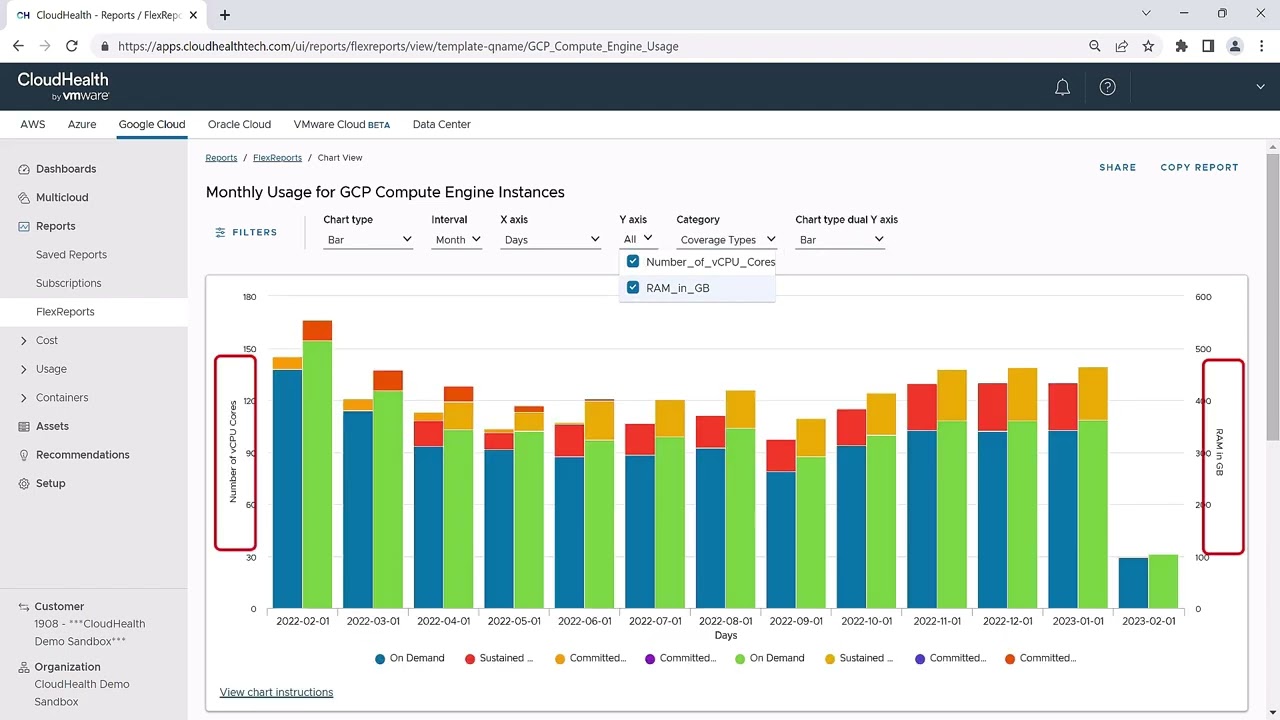1280x720 pixels.
Task: Switch to the AWS tab
Action: pos(33,125)
